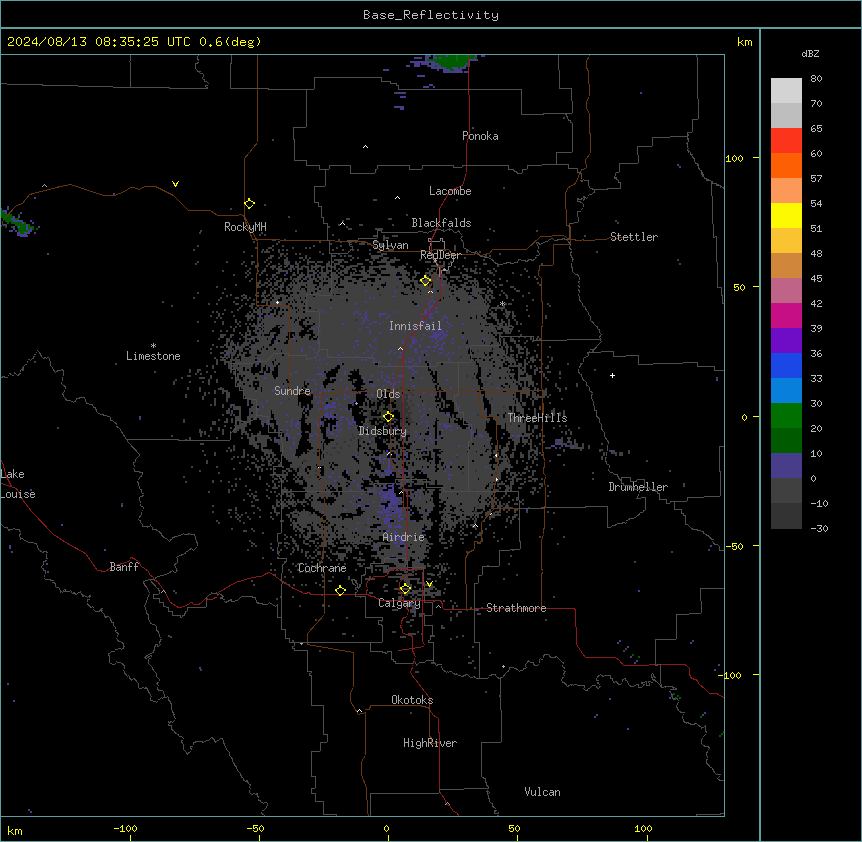Click the Stettler city label
Screen dimensions: 862x842
pos(634,237)
